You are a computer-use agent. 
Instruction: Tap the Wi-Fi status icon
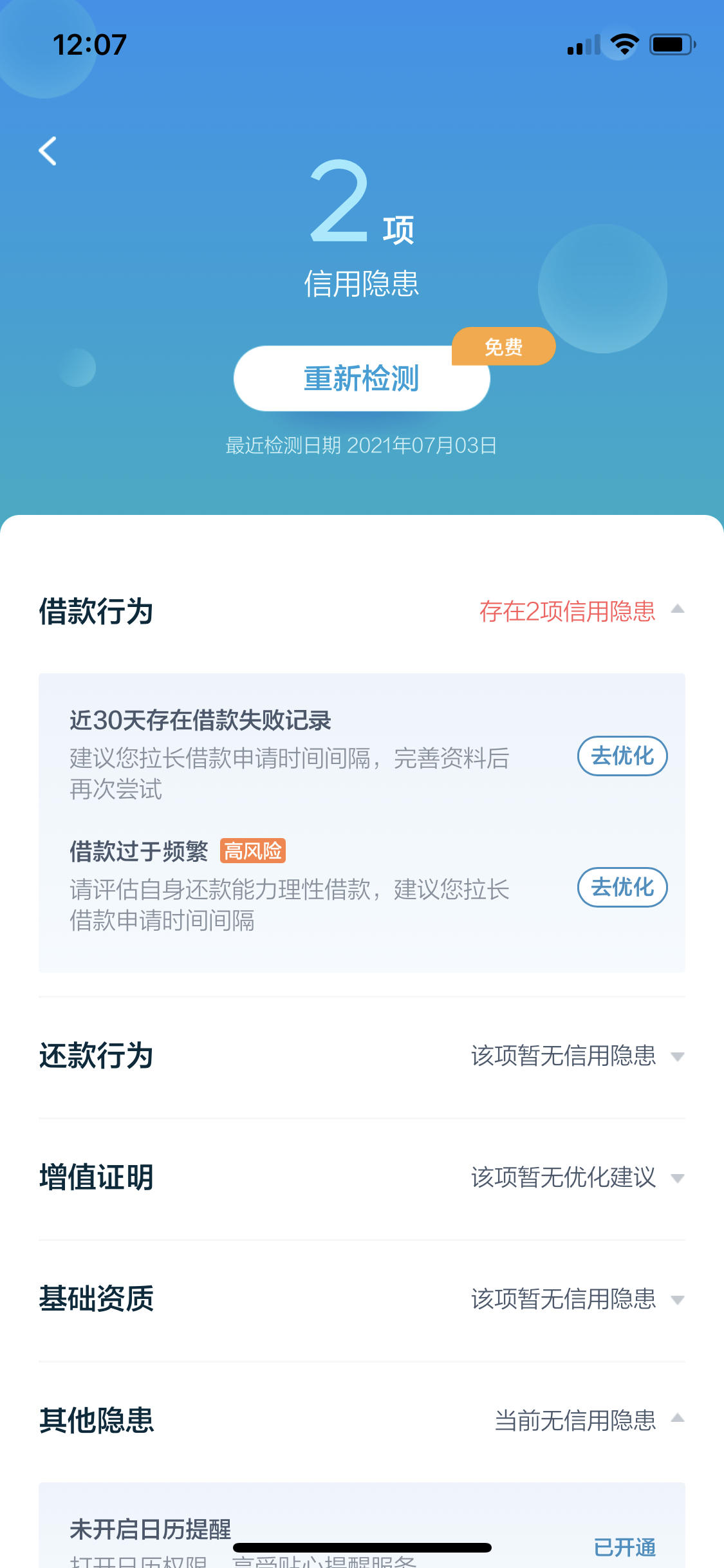click(x=624, y=44)
